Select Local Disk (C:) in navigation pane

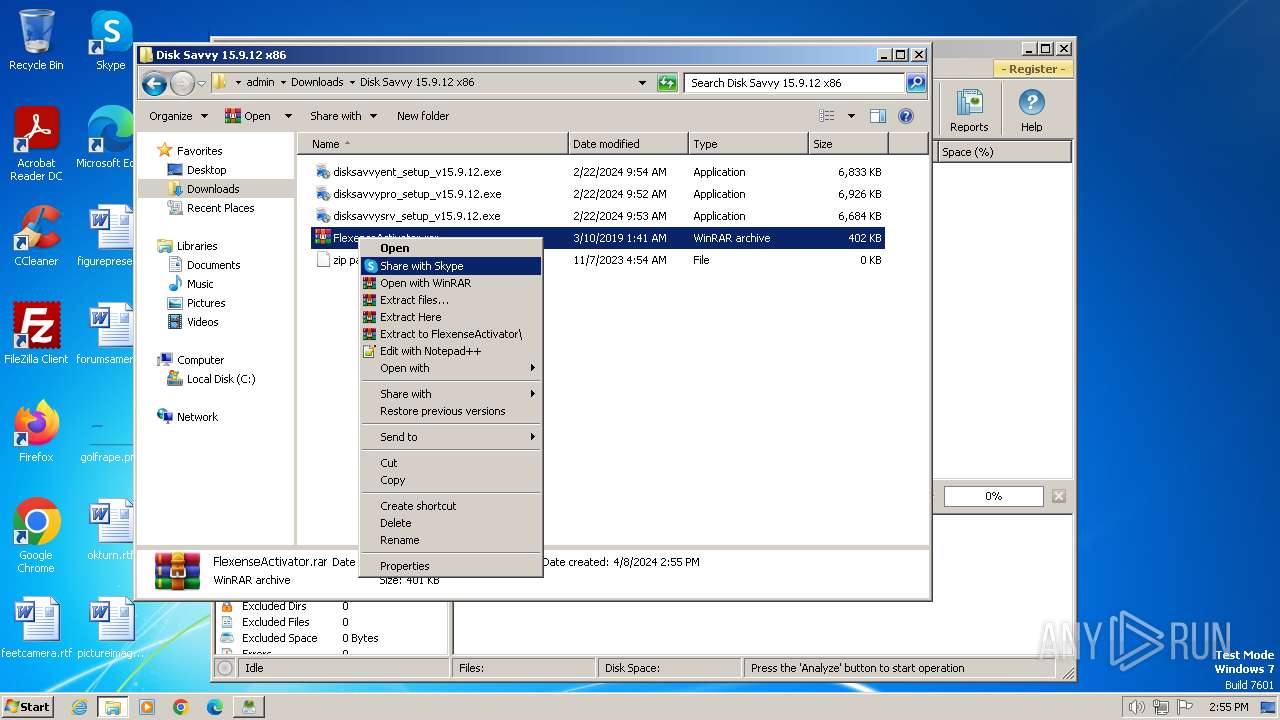tap(221, 379)
